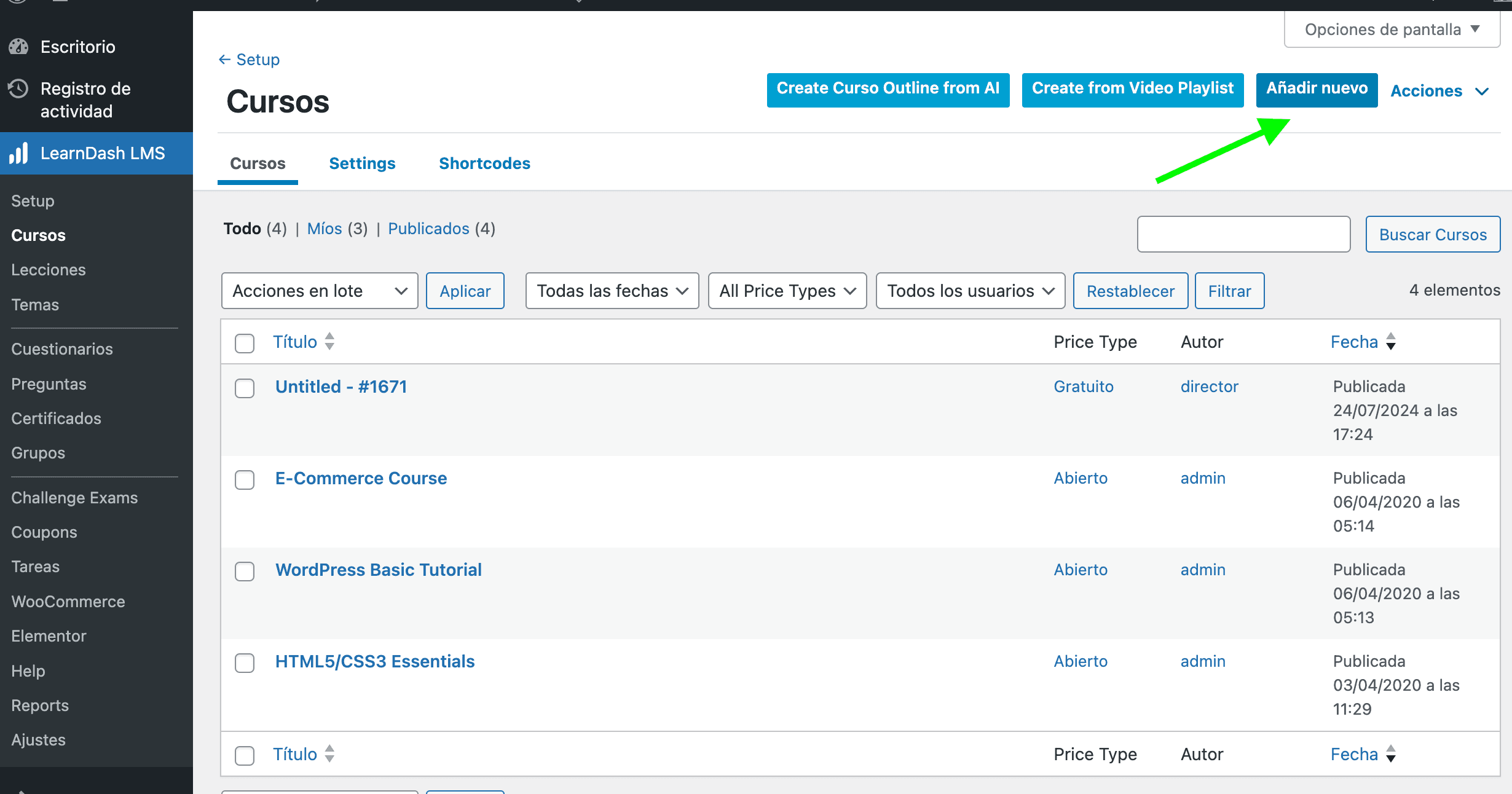This screenshot has height=794, width=1512.
Task: Click the Escritorio dashboard icon
Action: [x=19, y=47]
